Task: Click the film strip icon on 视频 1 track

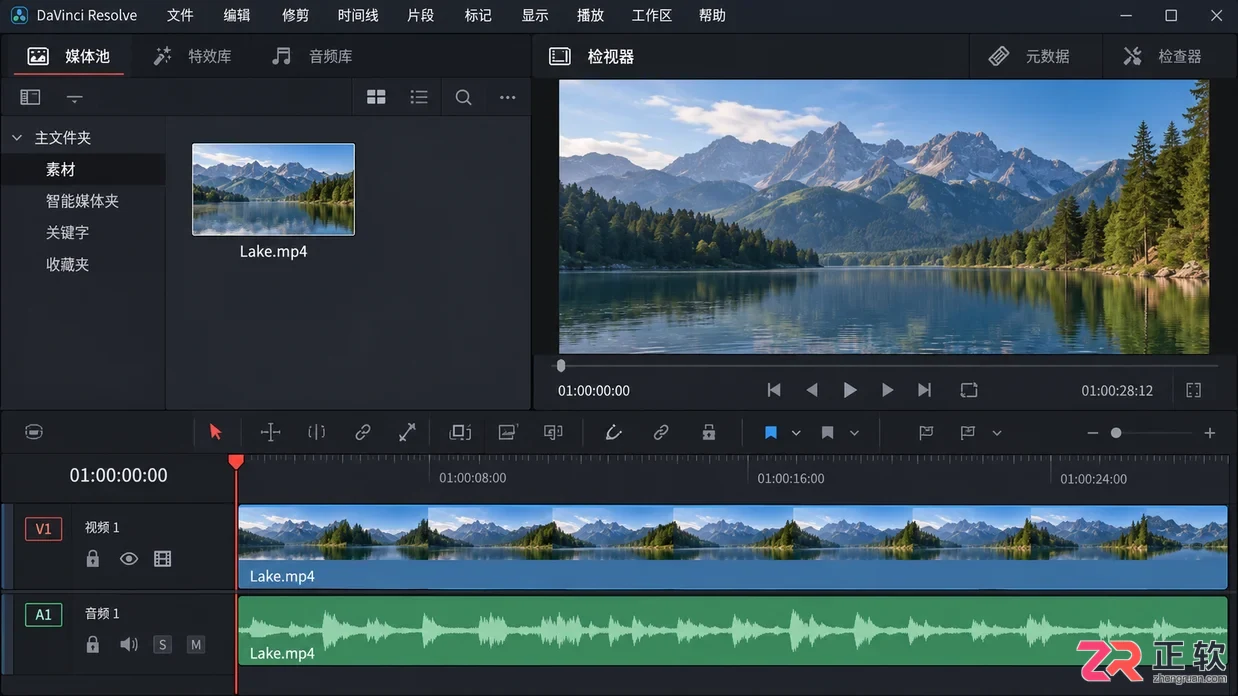Action: [163, 559]
